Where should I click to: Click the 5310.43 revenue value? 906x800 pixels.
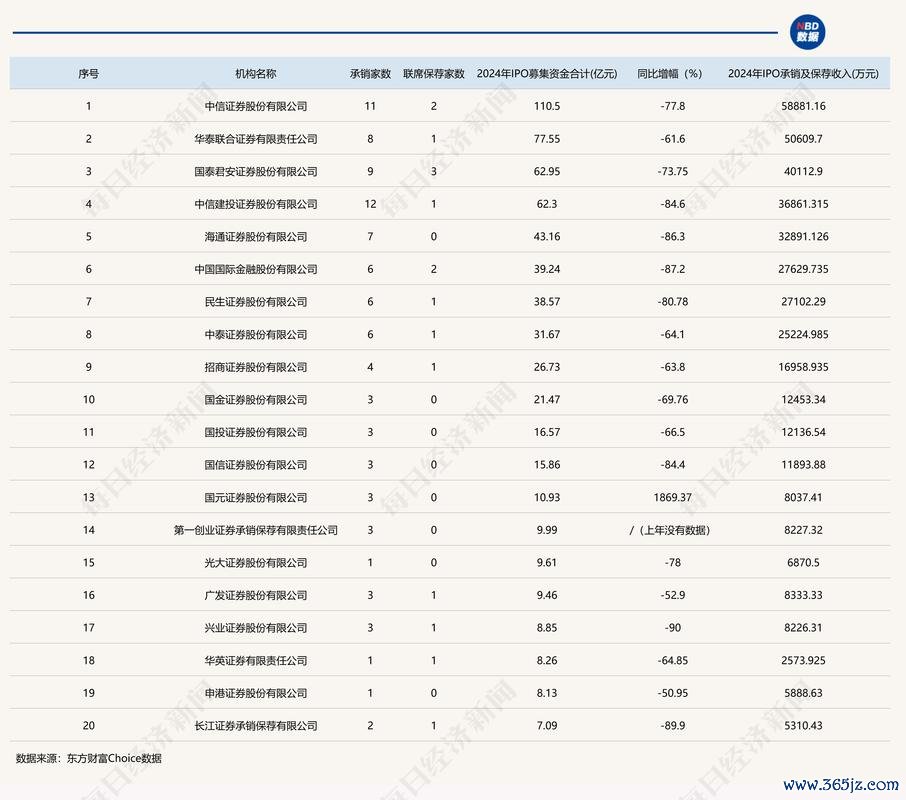(803, 725)
